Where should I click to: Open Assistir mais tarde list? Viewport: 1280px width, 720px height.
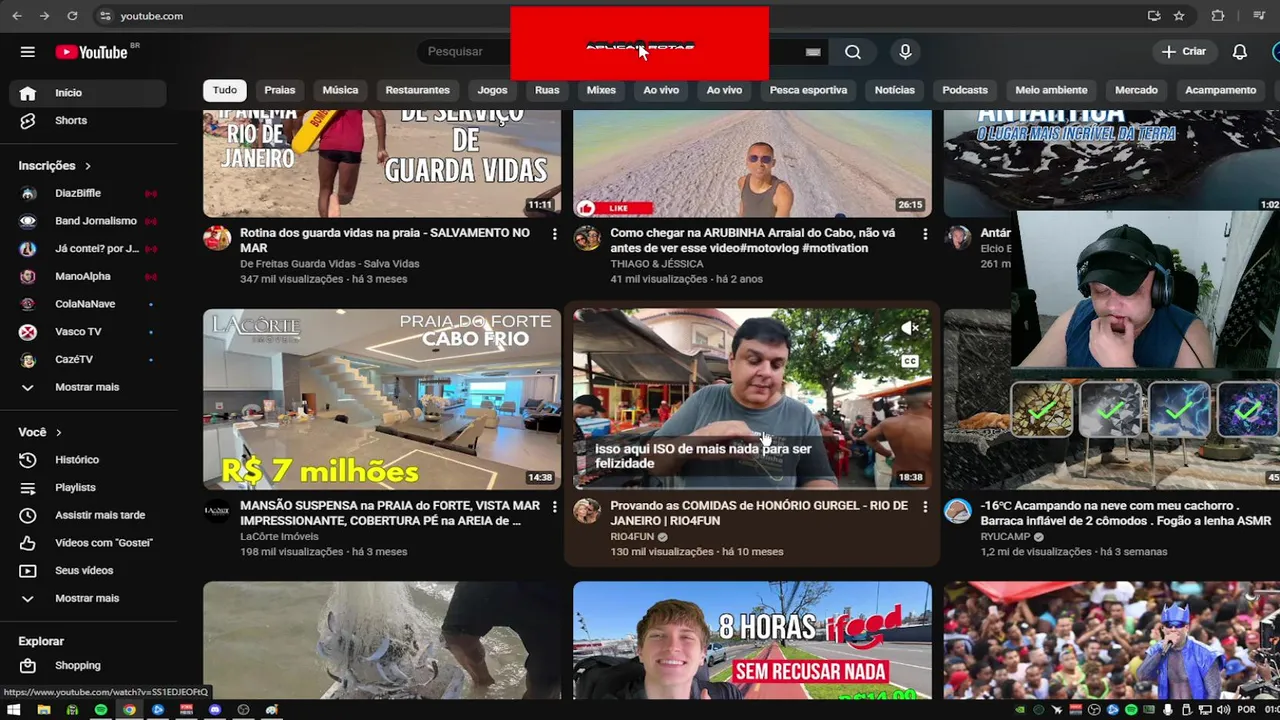88,515
